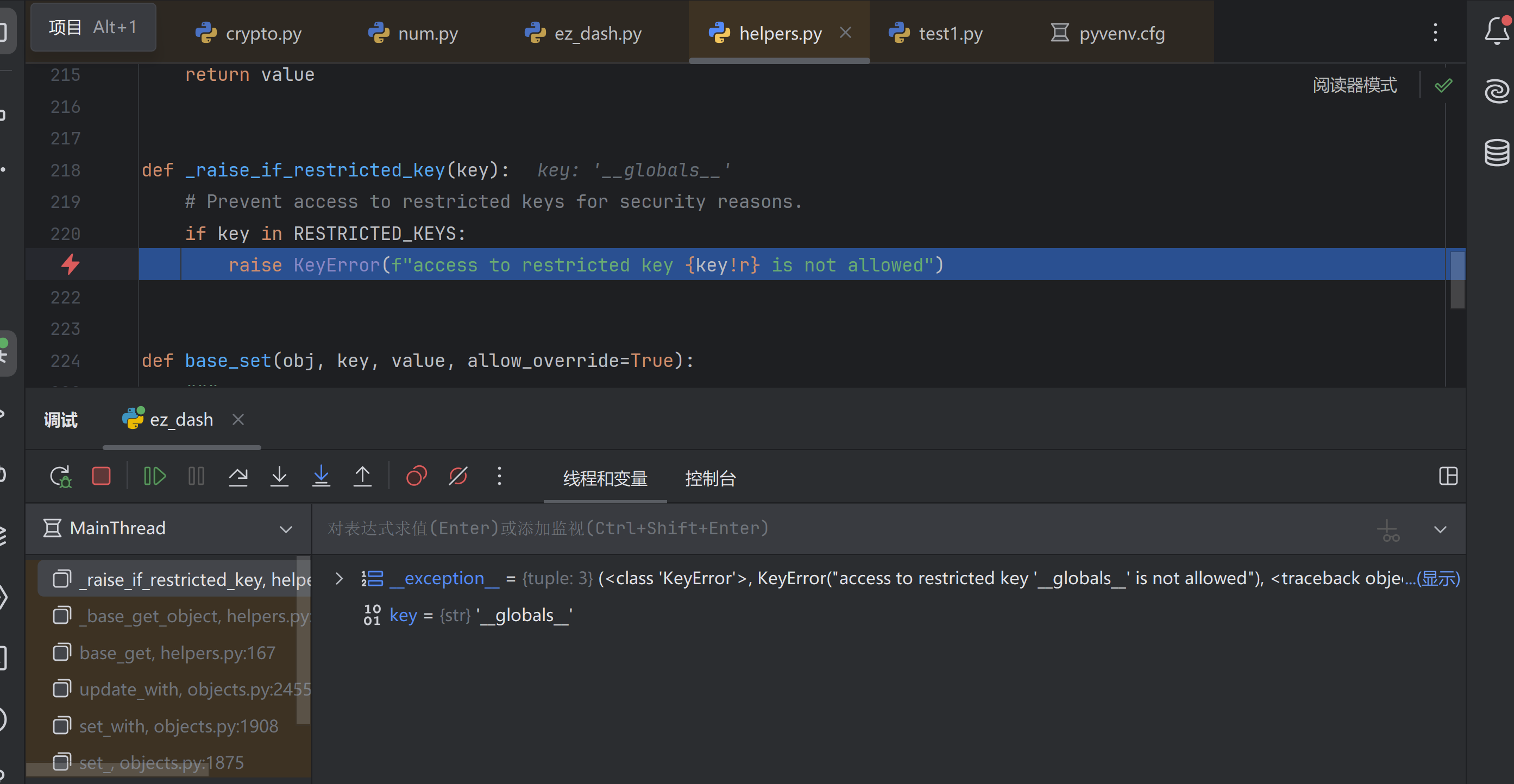Click the frames list vertical scrollbar
This screenshot has height=784, width=1514.
(303, 640)
